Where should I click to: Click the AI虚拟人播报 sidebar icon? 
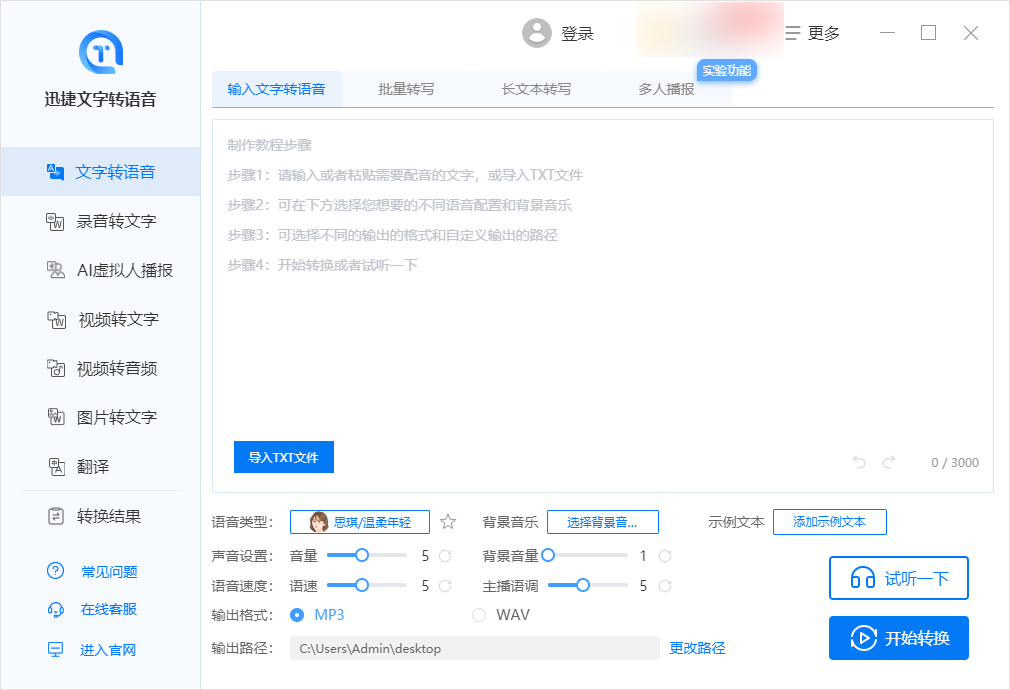[x=55, y=271]
